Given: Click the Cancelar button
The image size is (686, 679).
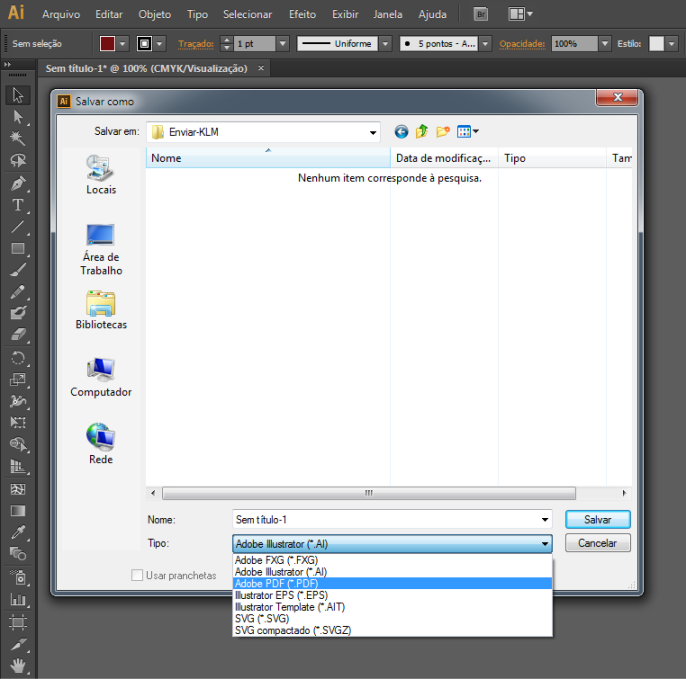Looking at the screenshot, I should [x=598, y=543].
